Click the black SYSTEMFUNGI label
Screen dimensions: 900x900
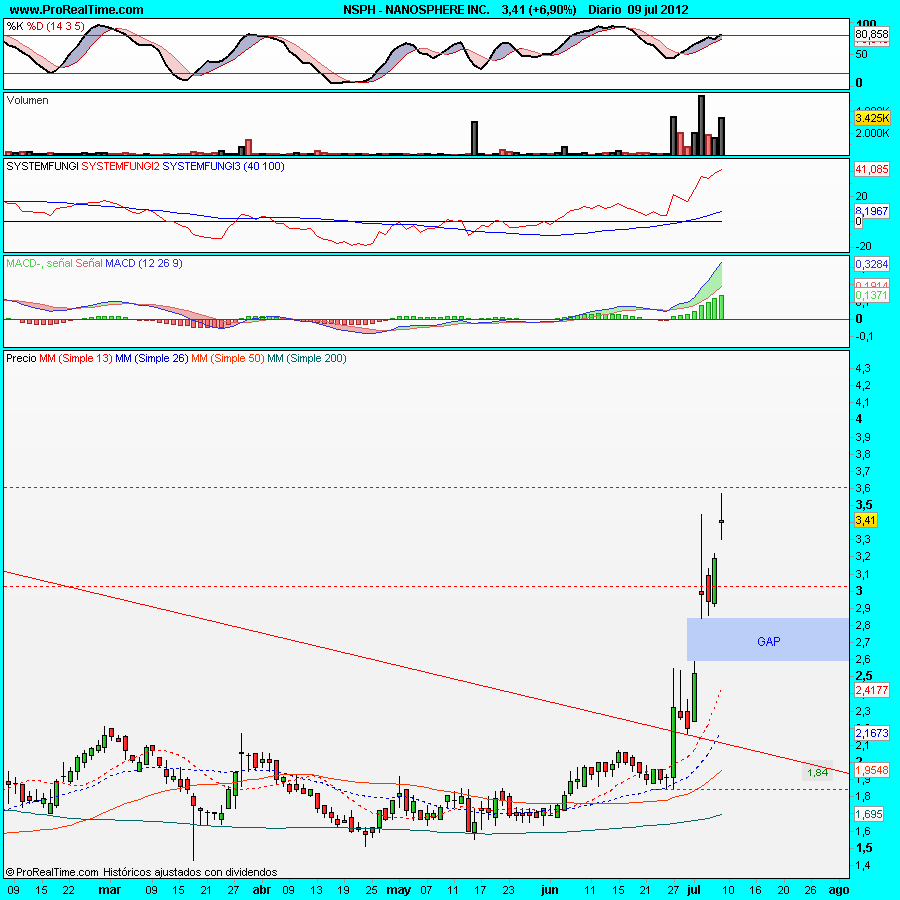pyautogui.click(x=42, y=166)
